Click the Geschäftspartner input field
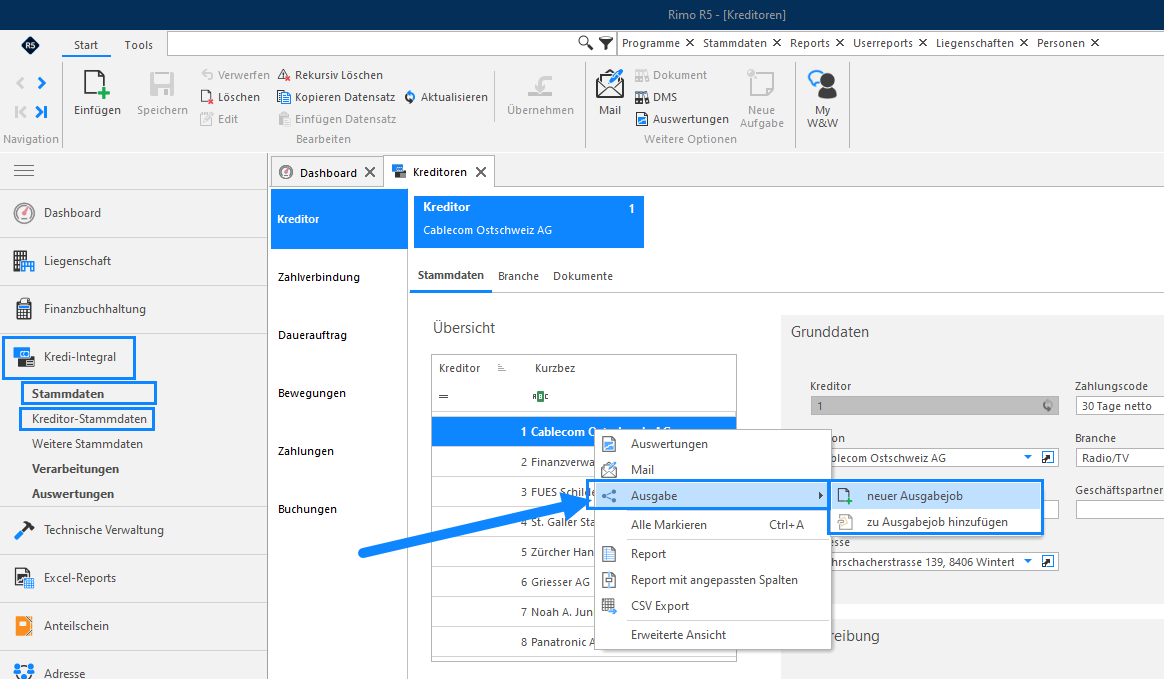The width and height of the screenshot is (1164, 679). [x=1119, y=510]
